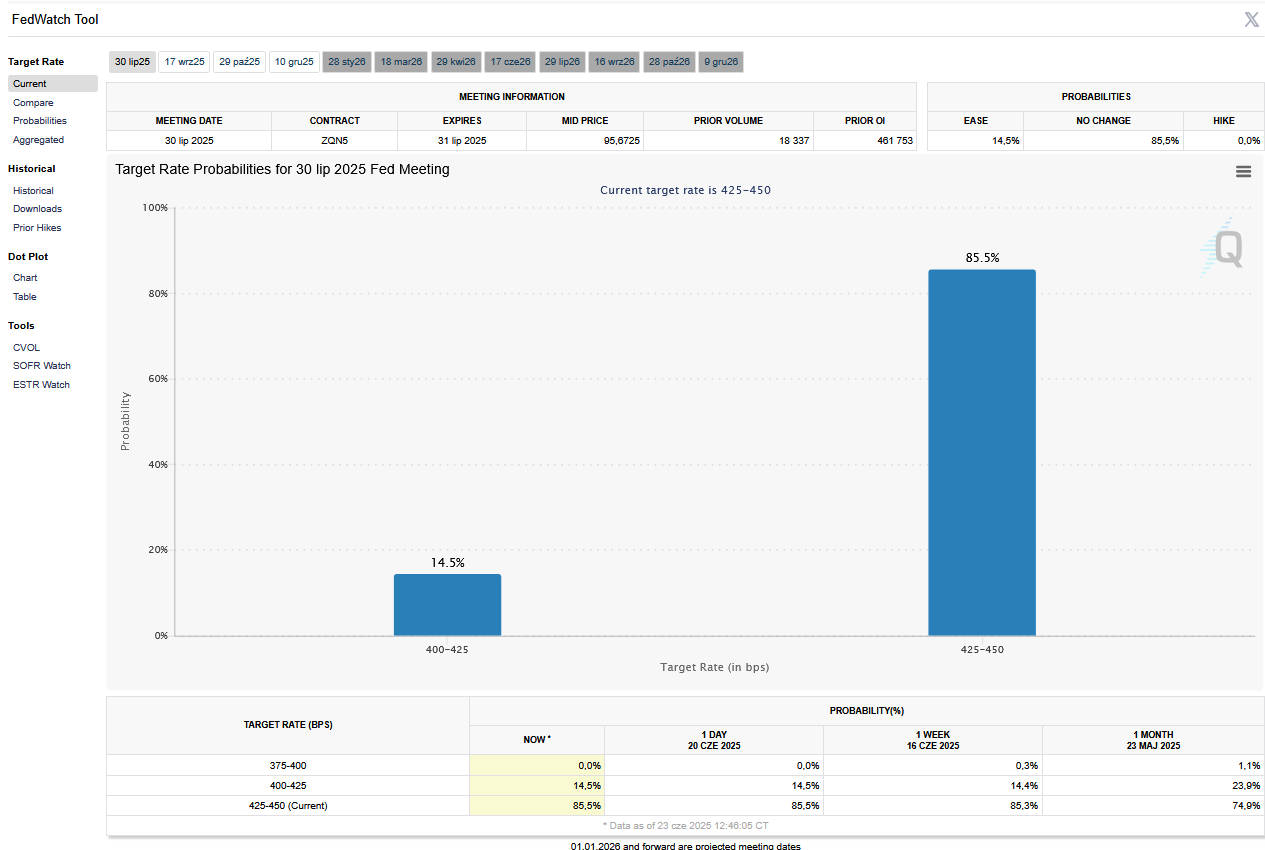Open Compare under Target Rate
The image size is (1265, 850).
tap(33, 103)
